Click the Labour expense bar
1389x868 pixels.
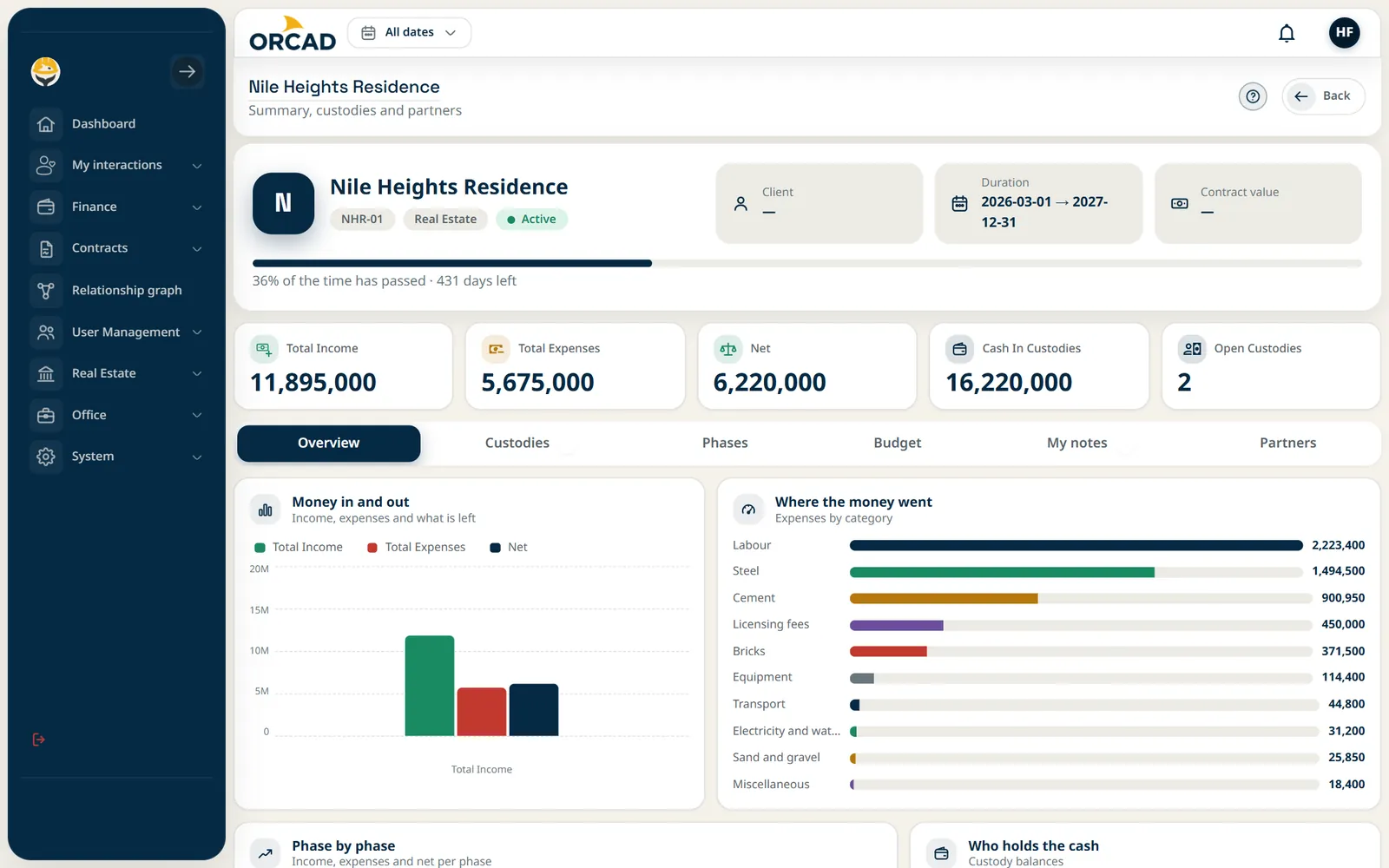click(x=1076, y=546)
